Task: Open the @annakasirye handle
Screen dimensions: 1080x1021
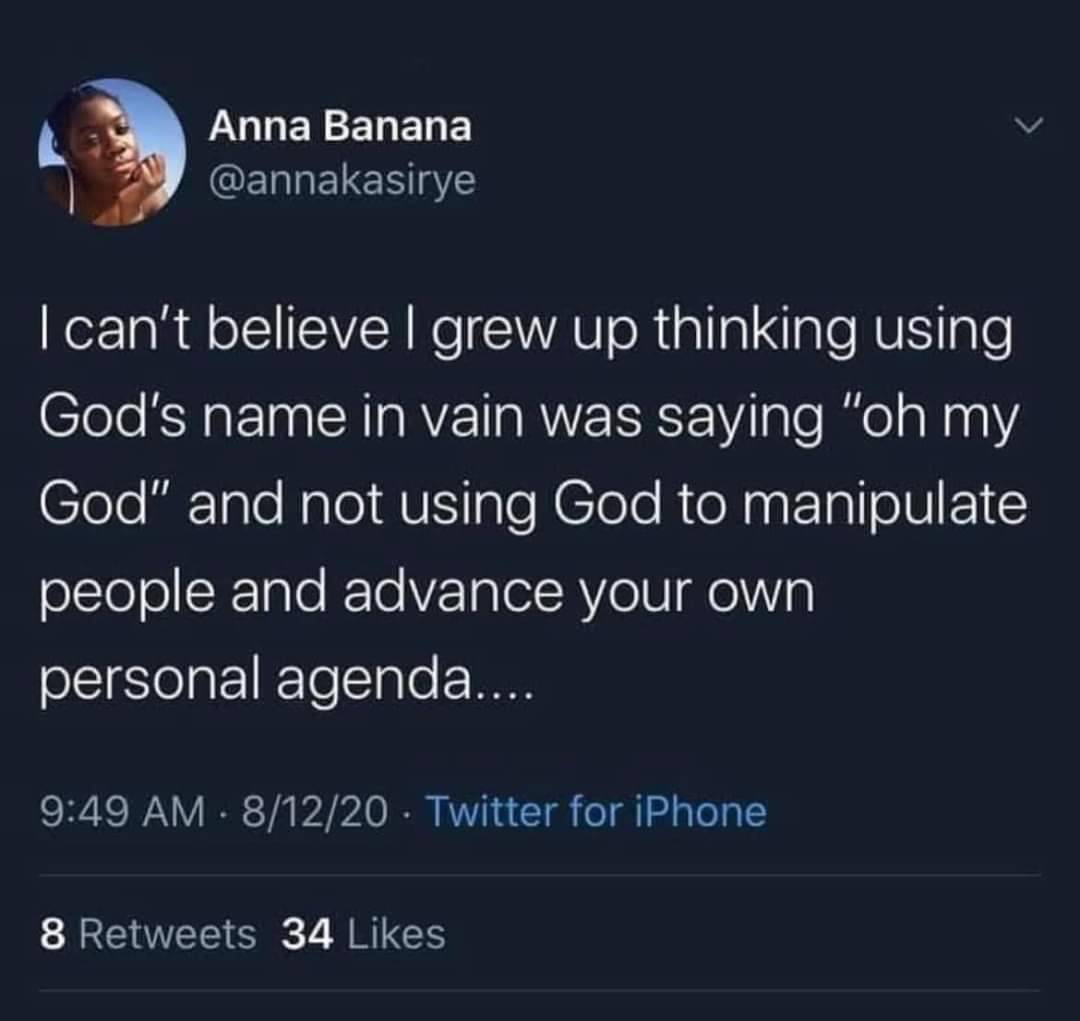Action: click(342, 181)
